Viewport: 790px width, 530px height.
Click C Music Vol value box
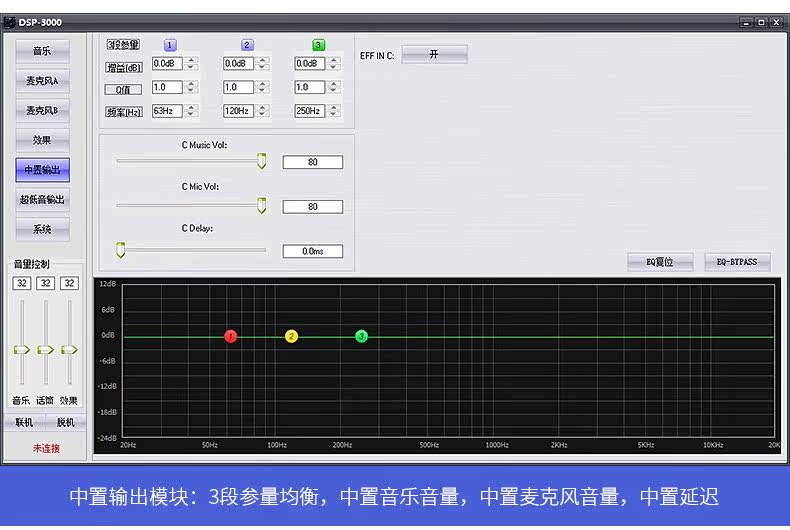313,162
